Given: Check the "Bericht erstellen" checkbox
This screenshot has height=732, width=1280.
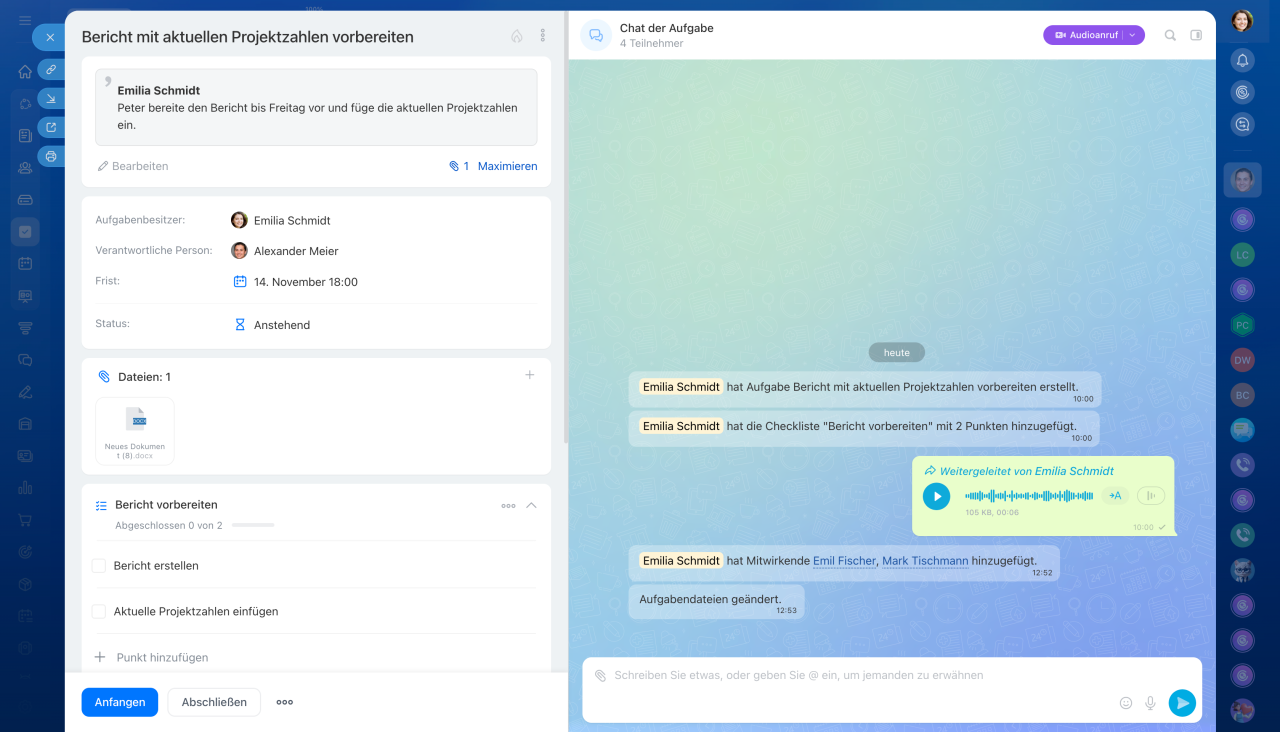Looking at the screenshot, I should point(99,566).
